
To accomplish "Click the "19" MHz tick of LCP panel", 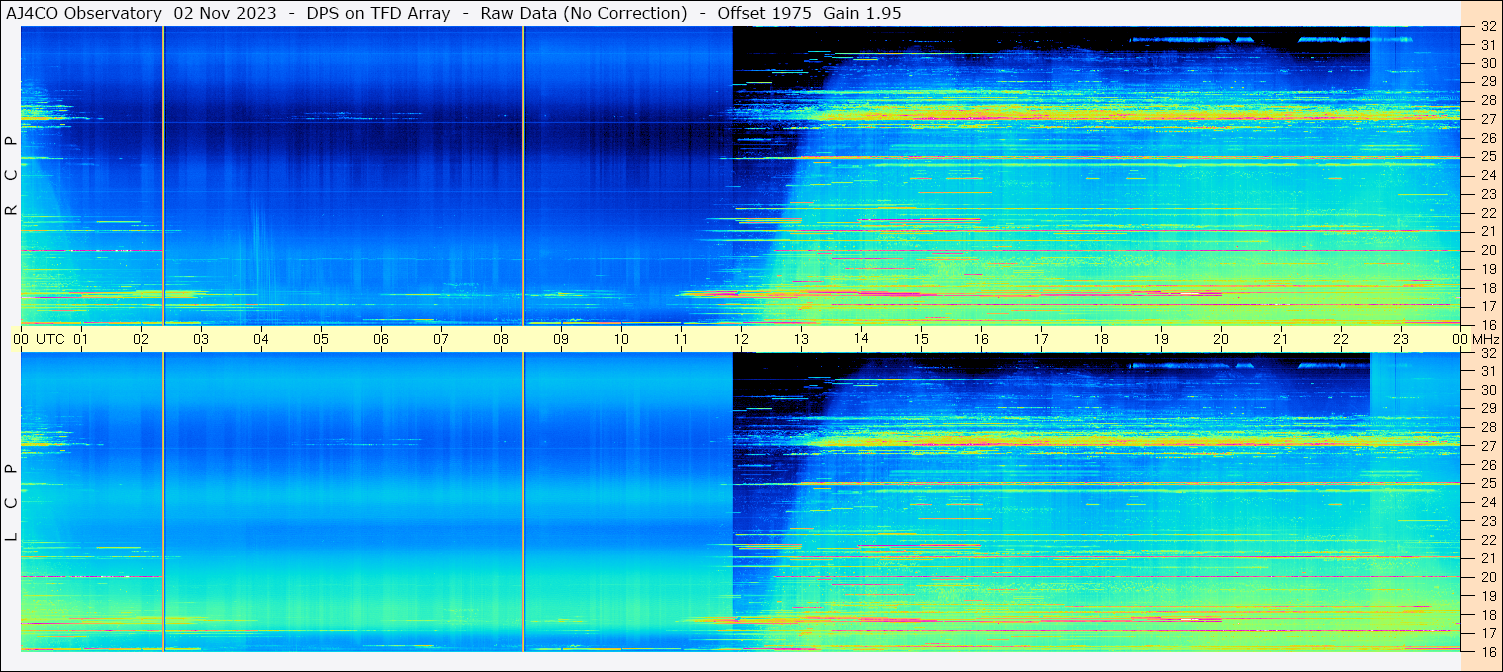I will pos(1488,596).
